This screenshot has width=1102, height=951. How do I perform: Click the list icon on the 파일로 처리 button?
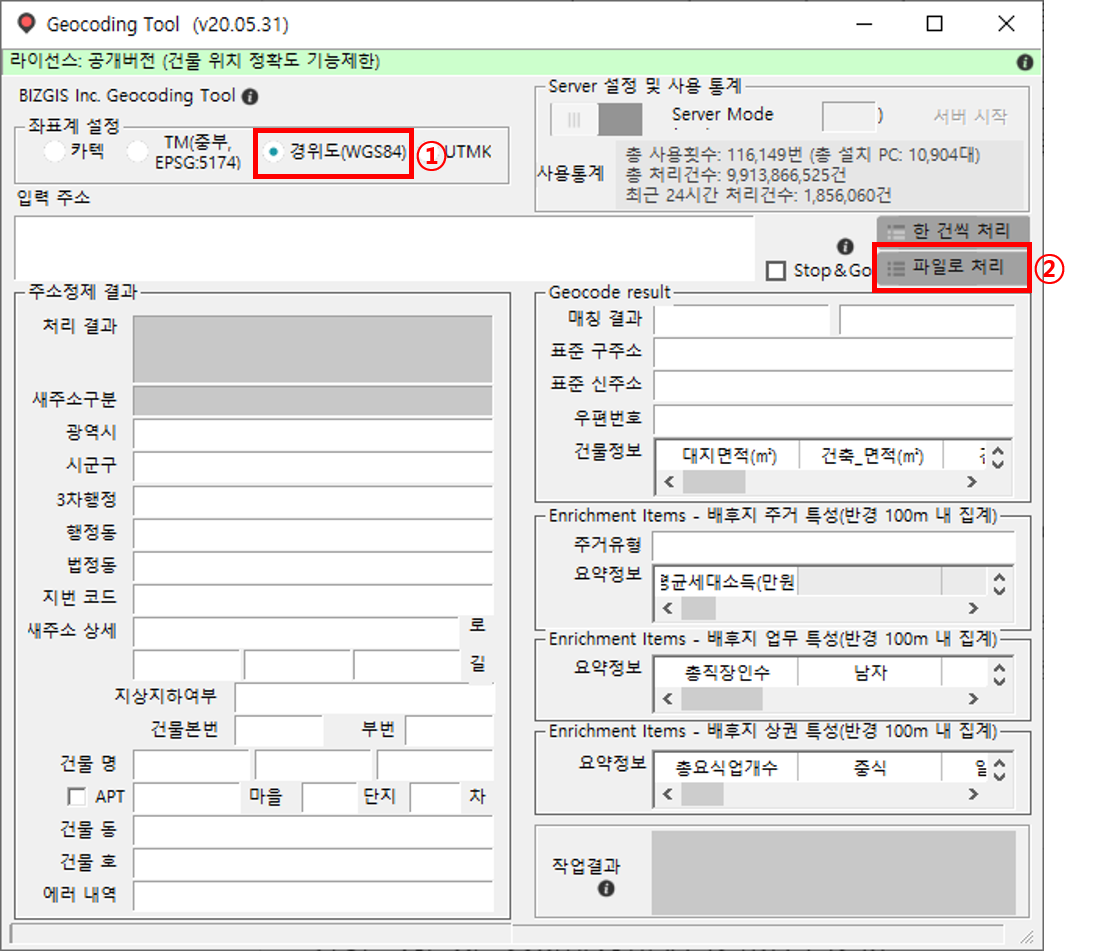895,268
